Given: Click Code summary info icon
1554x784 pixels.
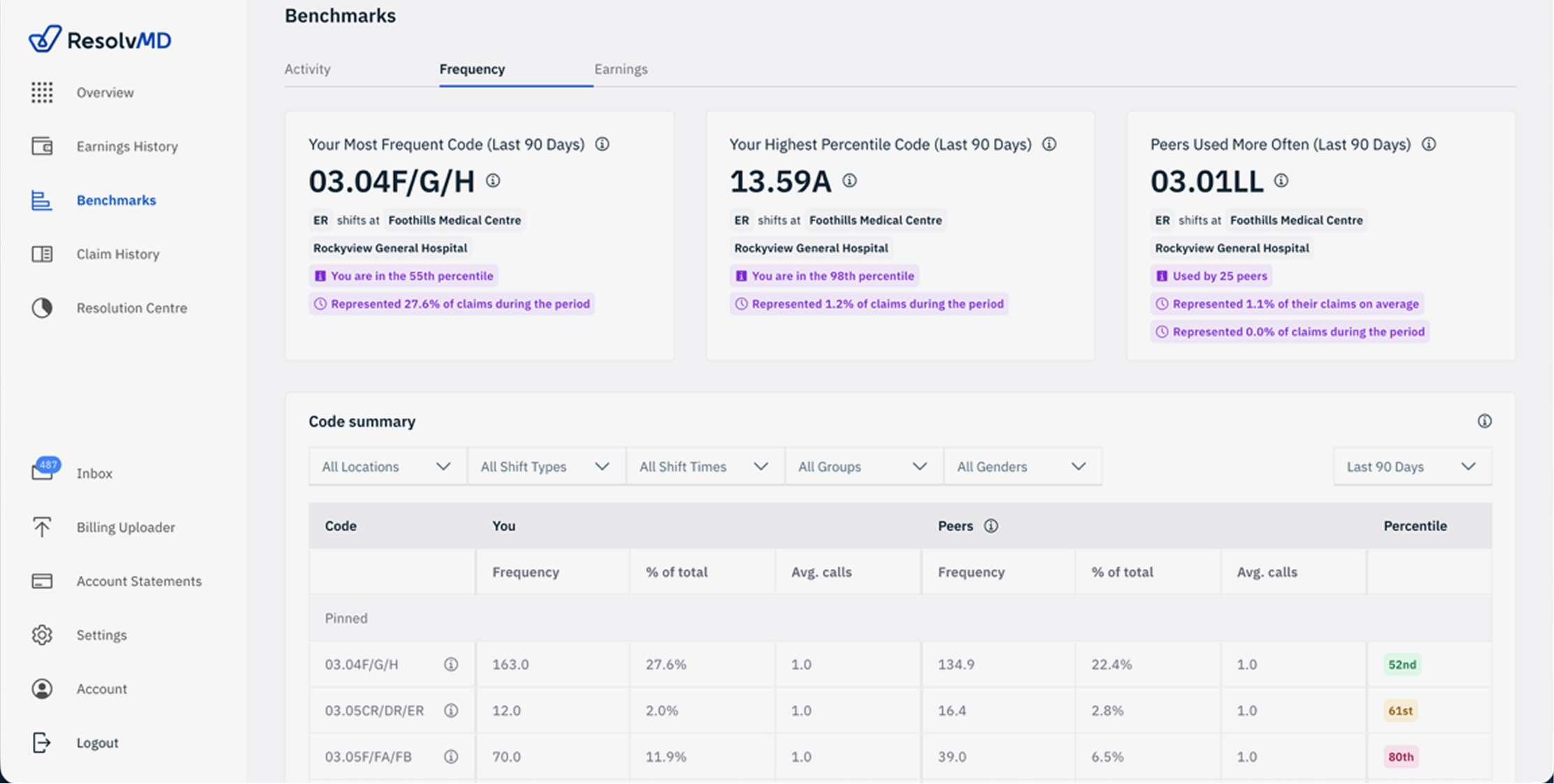Looking at the screenshot, I should pyautogui.click(x=1484, y=421).
